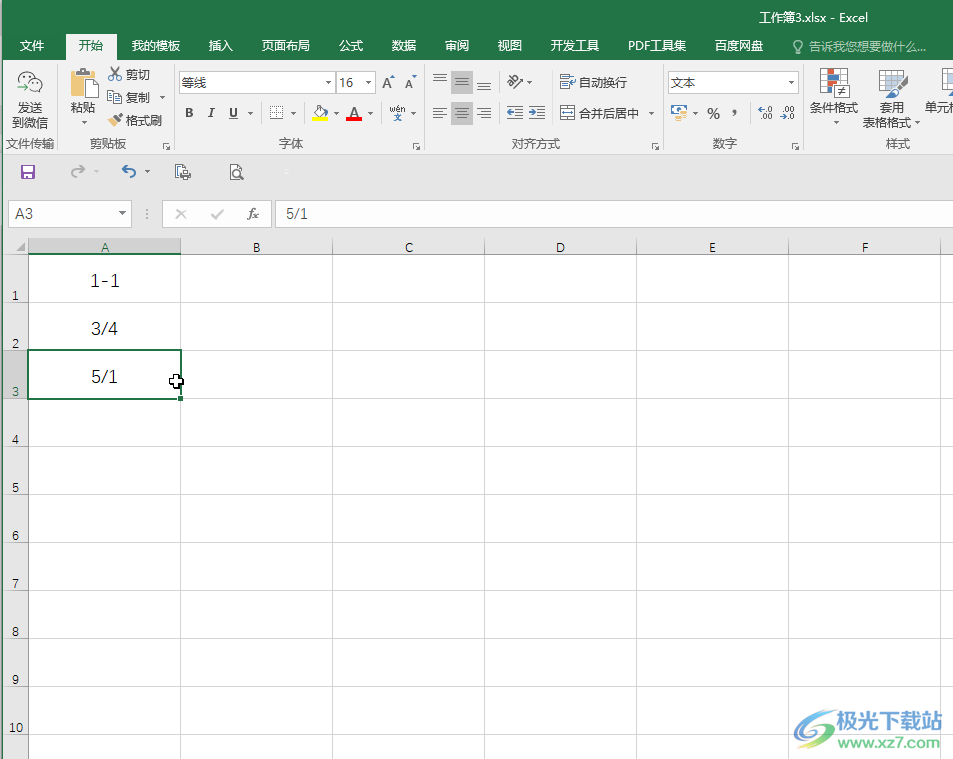953x759 pixels.
Task: Open the merge and center options arrow
Action: [x=652, y=113]
